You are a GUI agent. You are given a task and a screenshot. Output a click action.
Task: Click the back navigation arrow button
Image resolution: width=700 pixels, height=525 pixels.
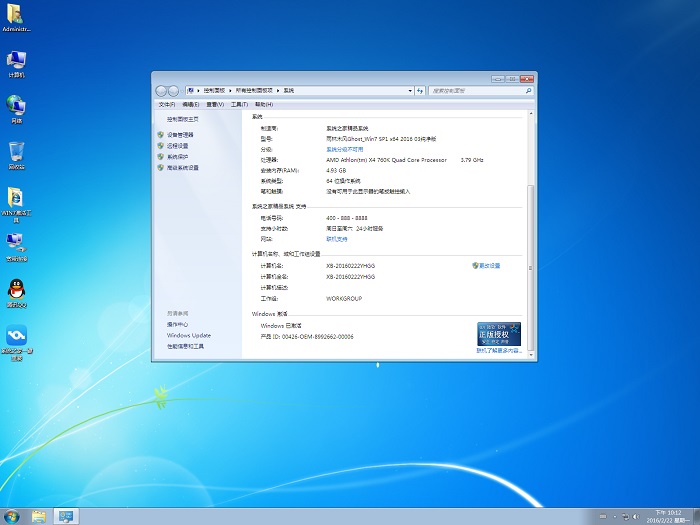pos(161,90)
